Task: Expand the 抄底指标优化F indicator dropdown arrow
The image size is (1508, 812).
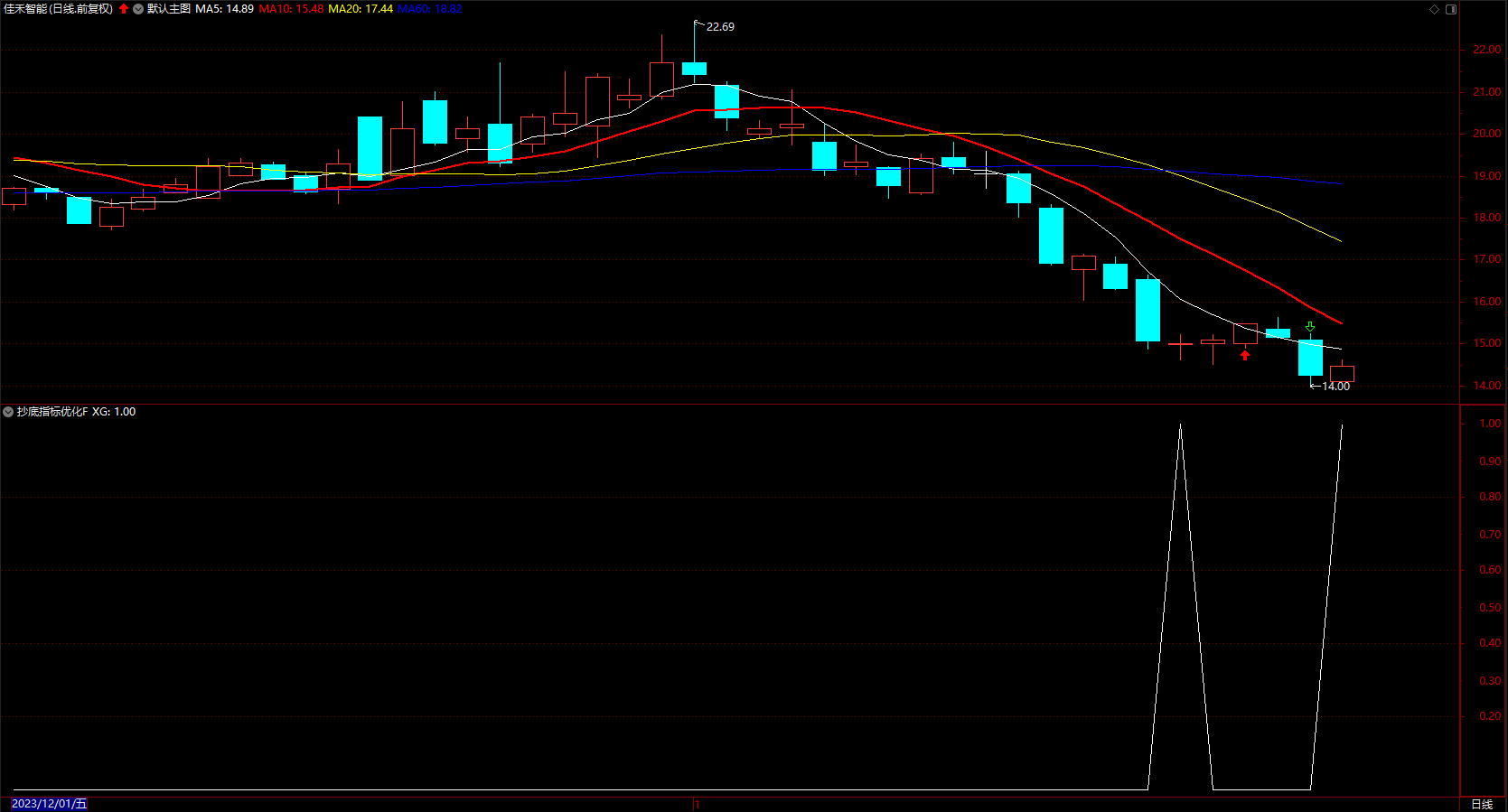Action: [8, 412]
